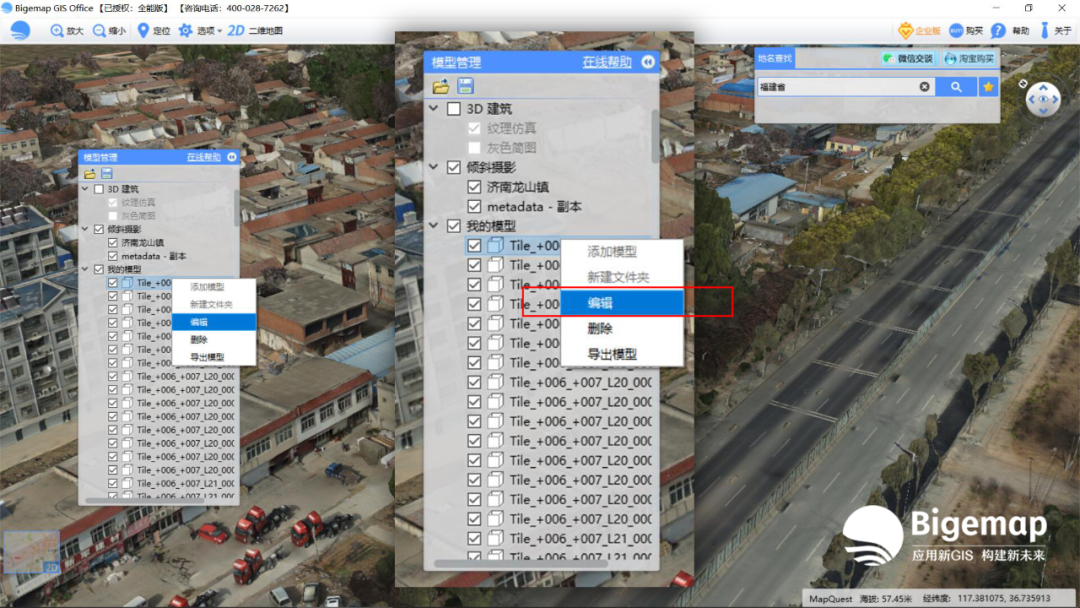
Task: Collapse 我的模型 node in small left panel
Action: (x=85, y=269)
